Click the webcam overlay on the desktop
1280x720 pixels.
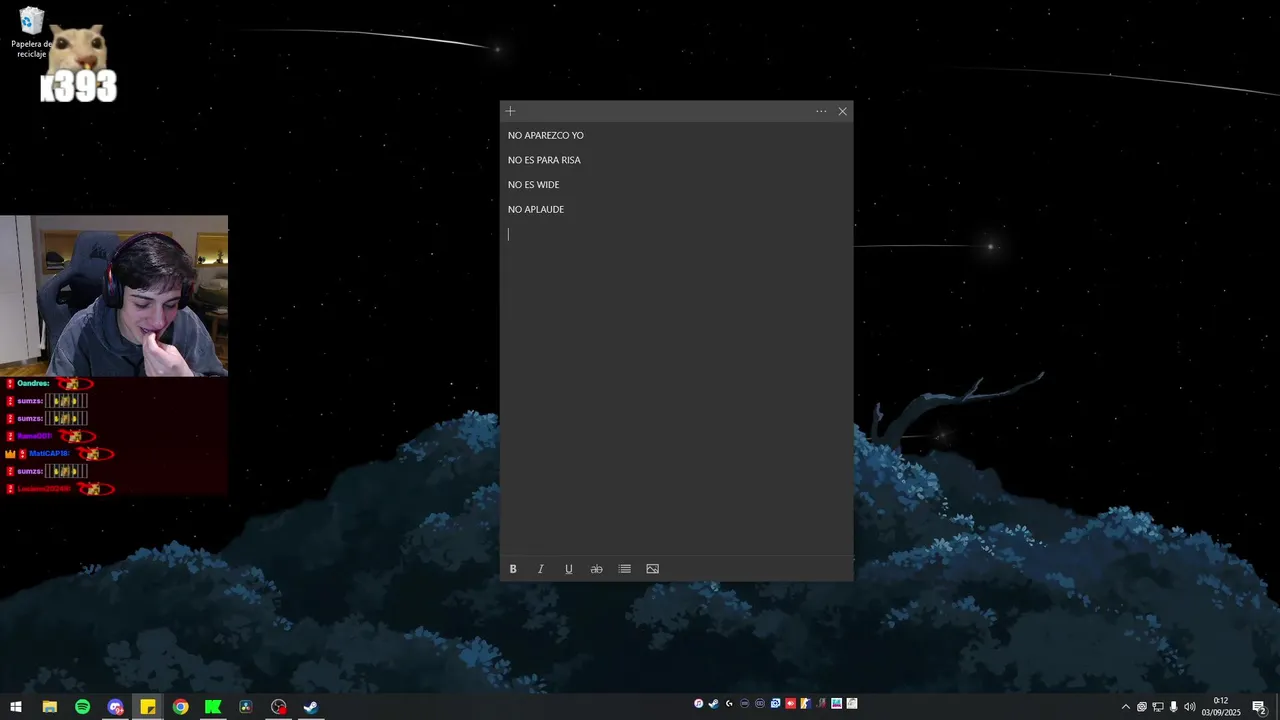114,296
